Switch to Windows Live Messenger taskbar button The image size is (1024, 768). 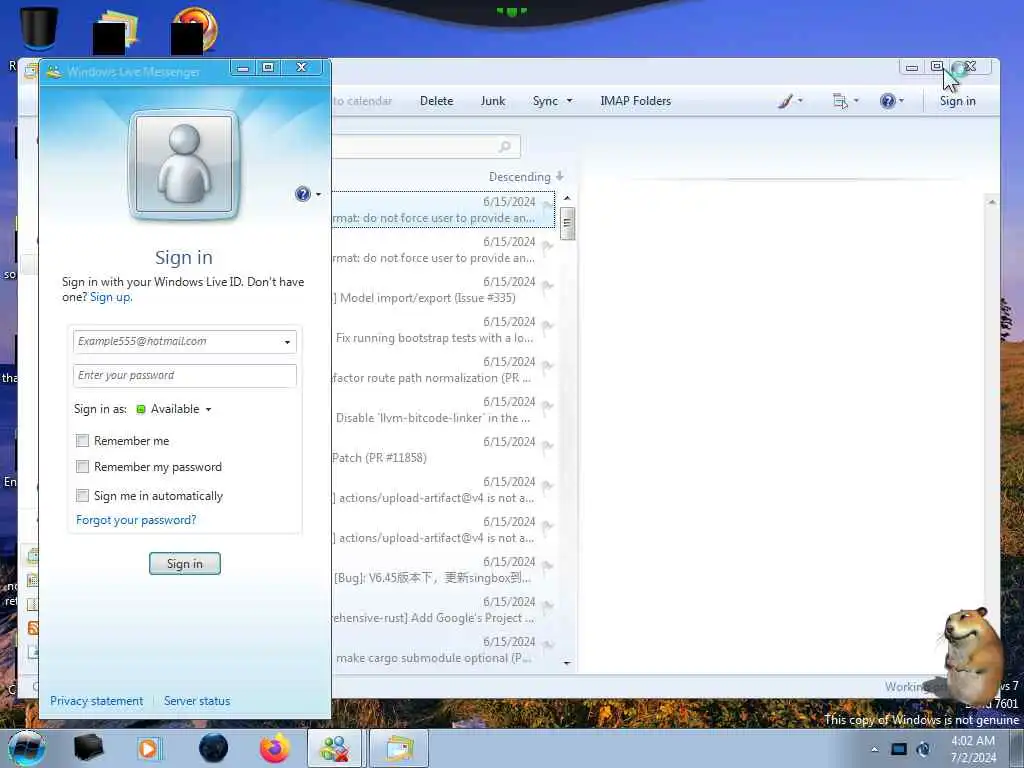[x=334, y=748]
